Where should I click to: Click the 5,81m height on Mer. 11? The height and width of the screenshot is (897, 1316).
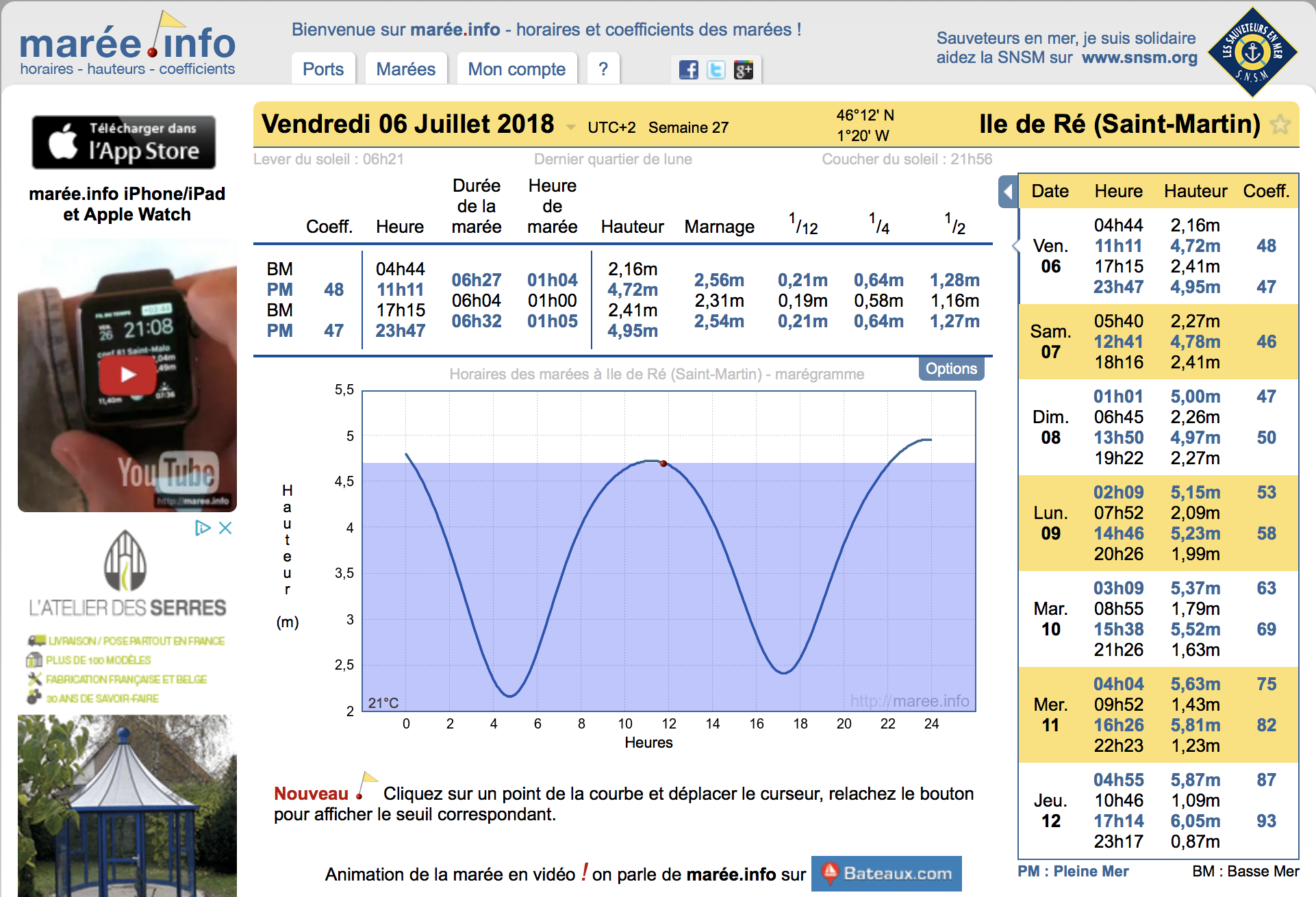[1195, 725]
